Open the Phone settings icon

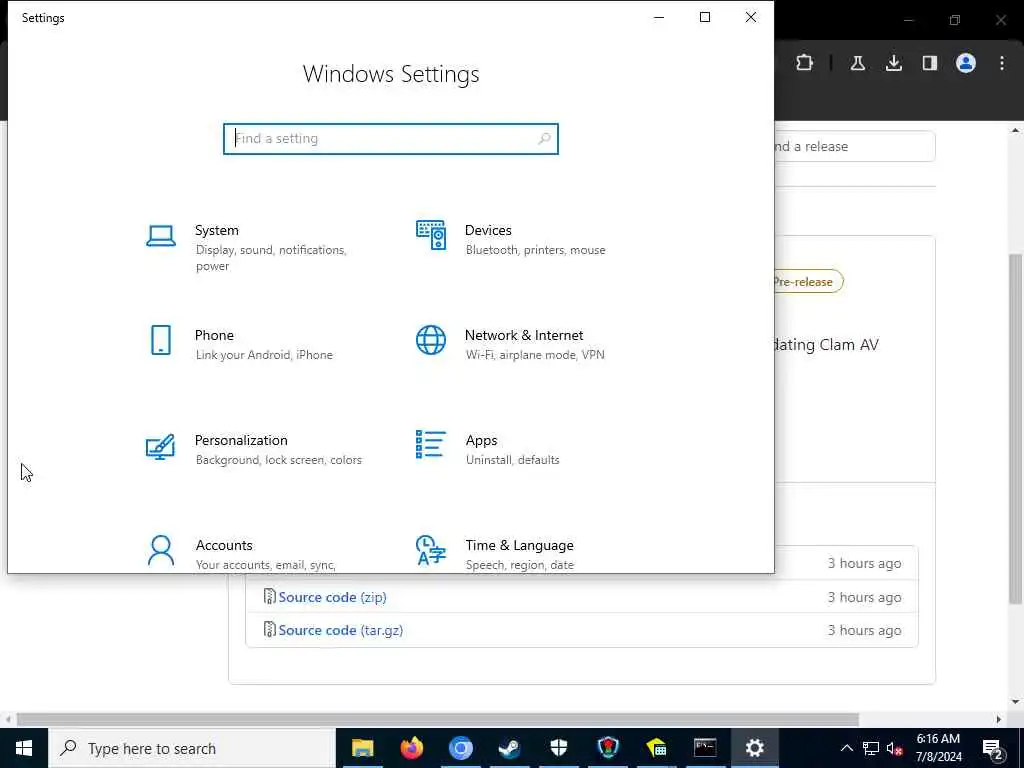pos(161,340)
